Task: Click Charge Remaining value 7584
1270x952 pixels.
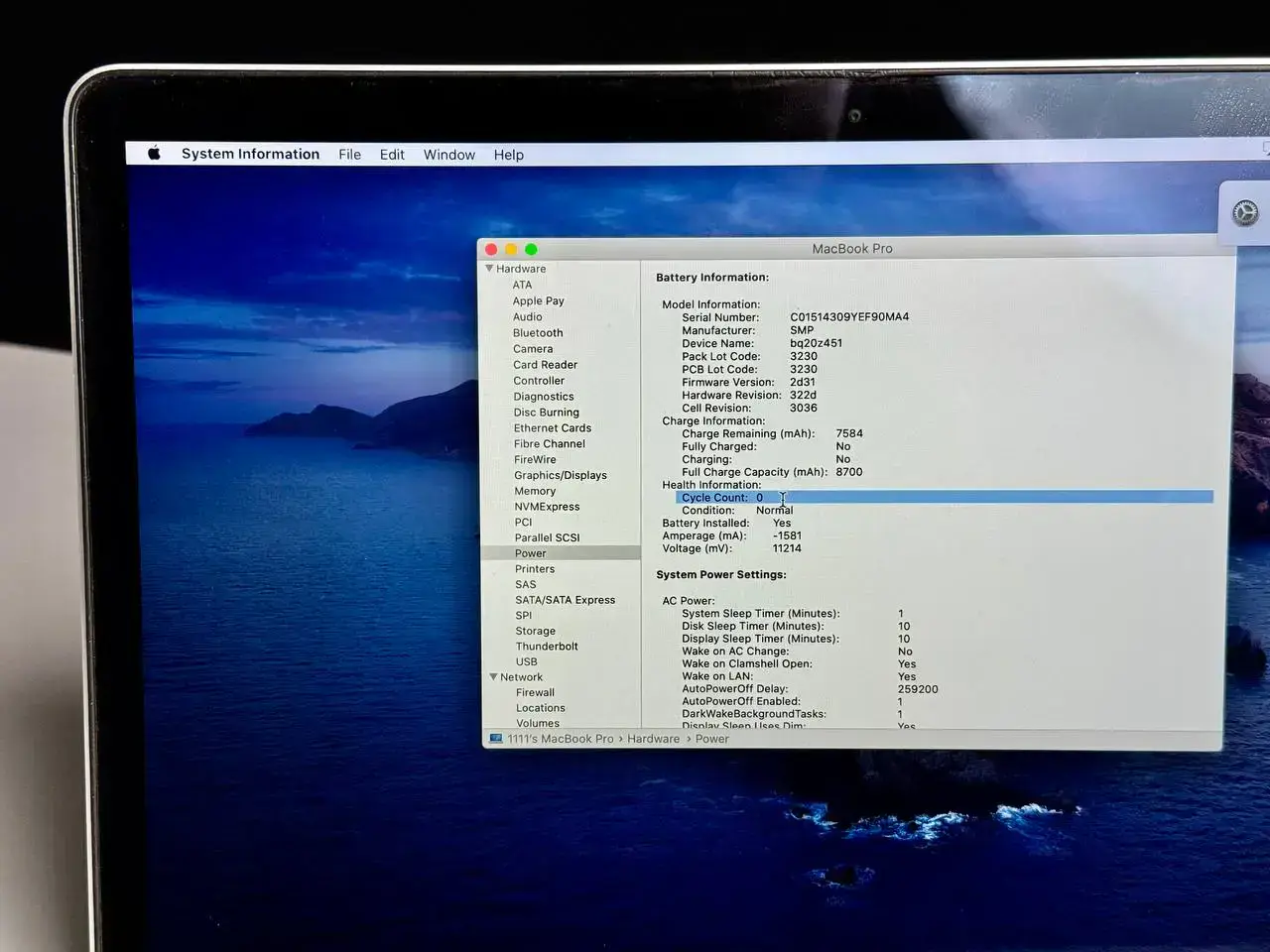Action: (849, 433)
